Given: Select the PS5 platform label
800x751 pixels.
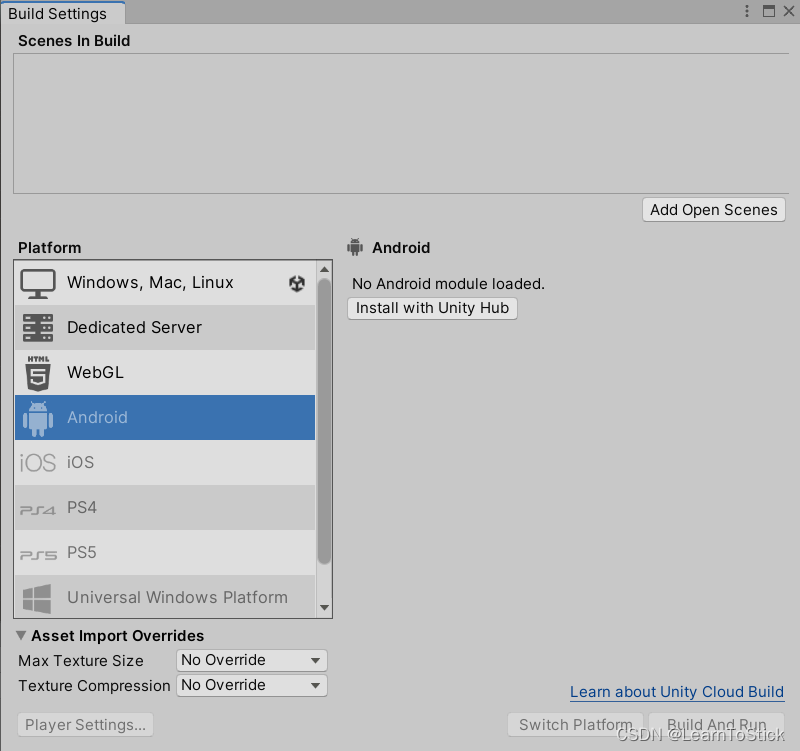Looking at the screenshot, I should pyautogui.click(x=82, y=553).
